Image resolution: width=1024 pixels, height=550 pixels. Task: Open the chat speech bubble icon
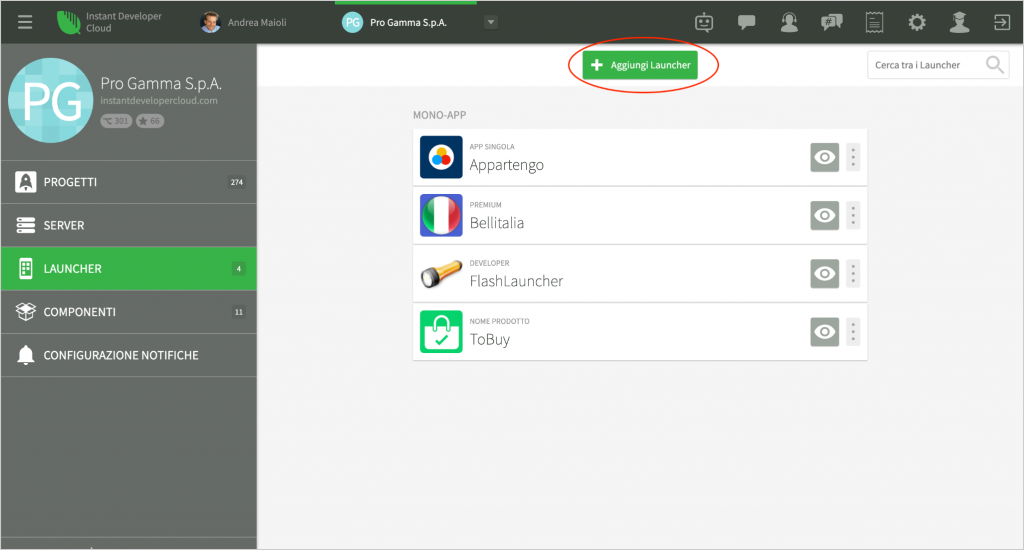pyautogui.click(x=746, y=22)
